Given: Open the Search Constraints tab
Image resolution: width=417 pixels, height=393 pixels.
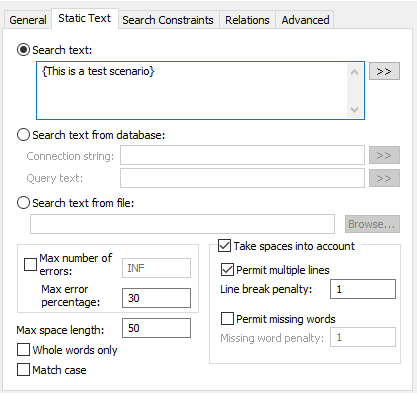Looking at the screenshot, I should tap(168, 20).
